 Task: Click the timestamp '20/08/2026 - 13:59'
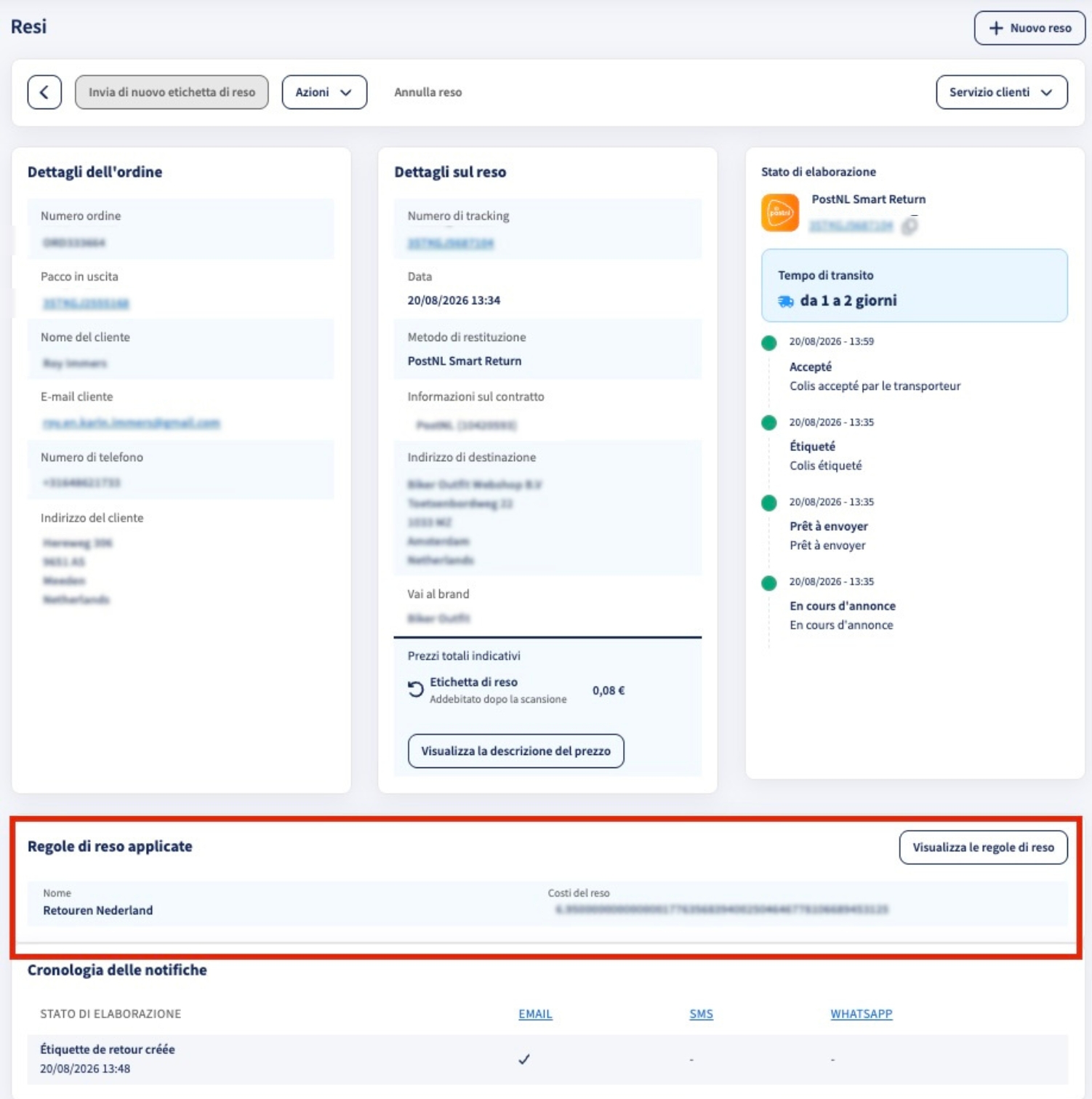832,342
